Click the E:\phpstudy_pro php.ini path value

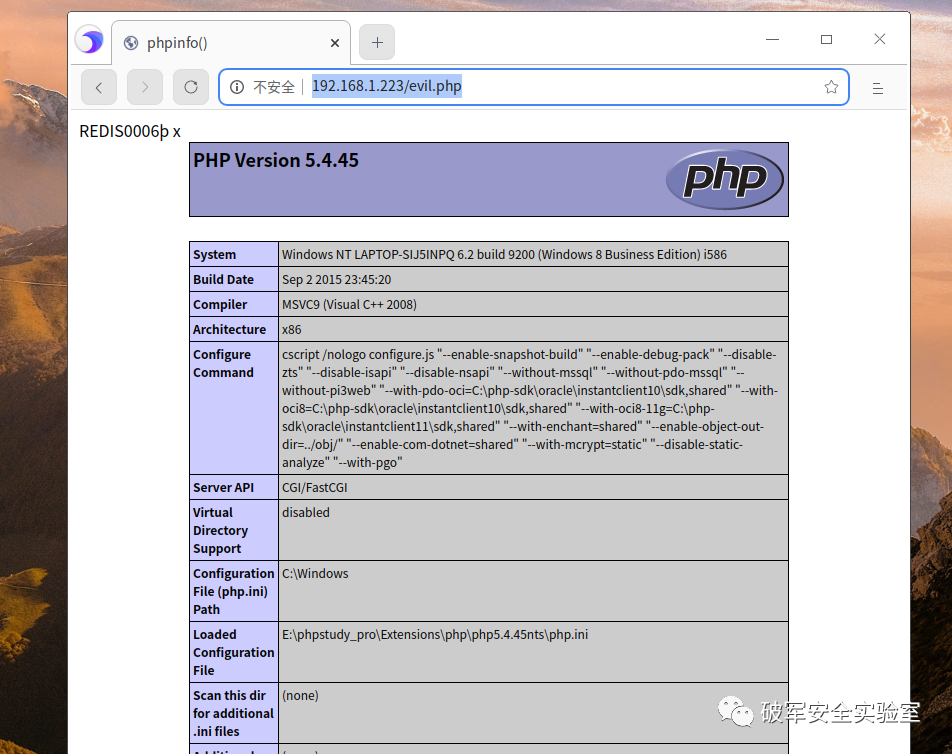(x=435, y=634)
